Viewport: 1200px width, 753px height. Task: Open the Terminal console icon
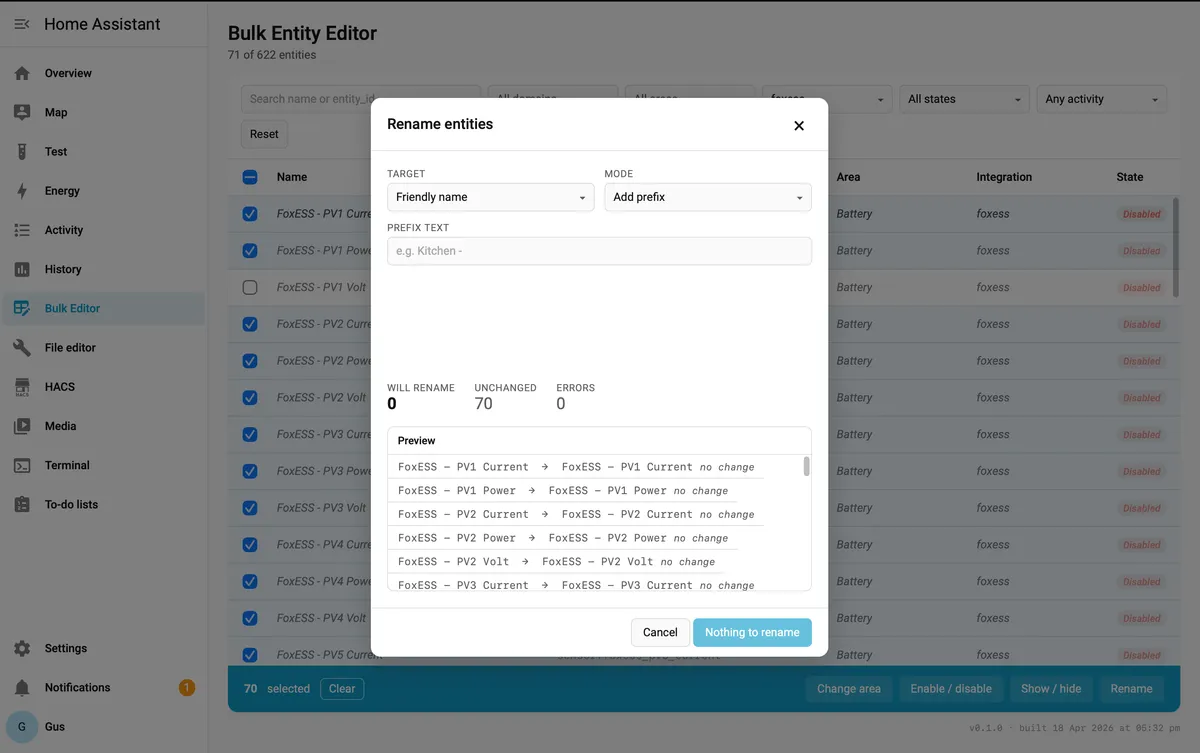(x=22, y=465)
